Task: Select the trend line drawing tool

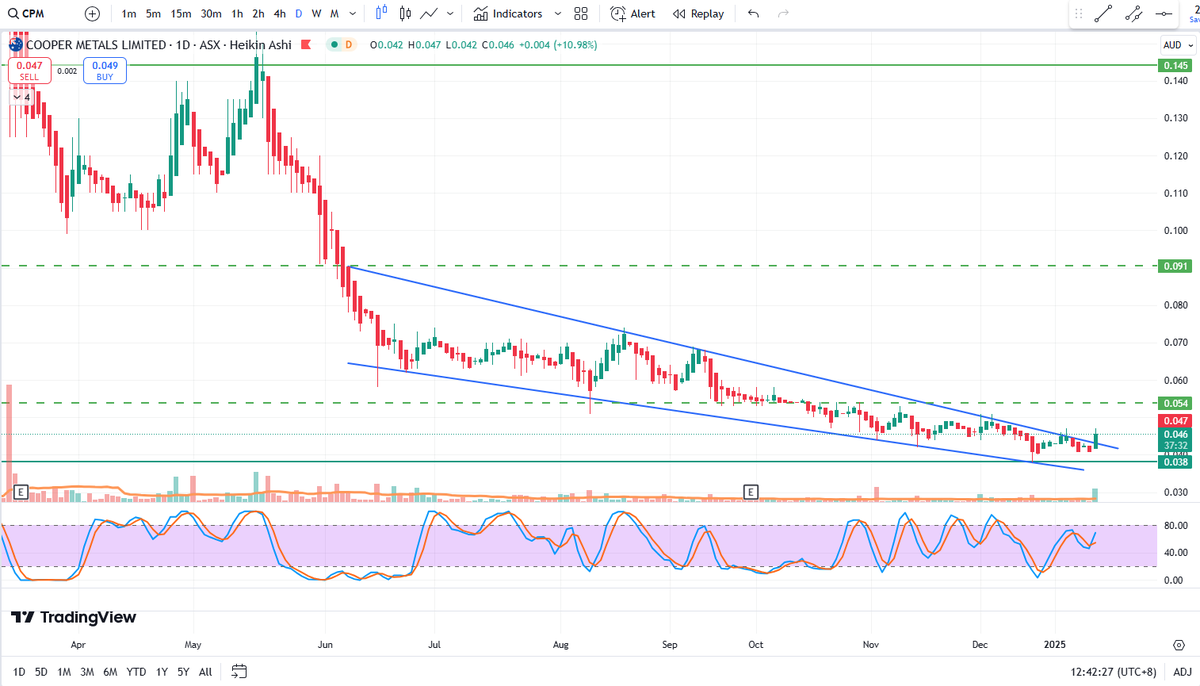Action: (1103, 14)
